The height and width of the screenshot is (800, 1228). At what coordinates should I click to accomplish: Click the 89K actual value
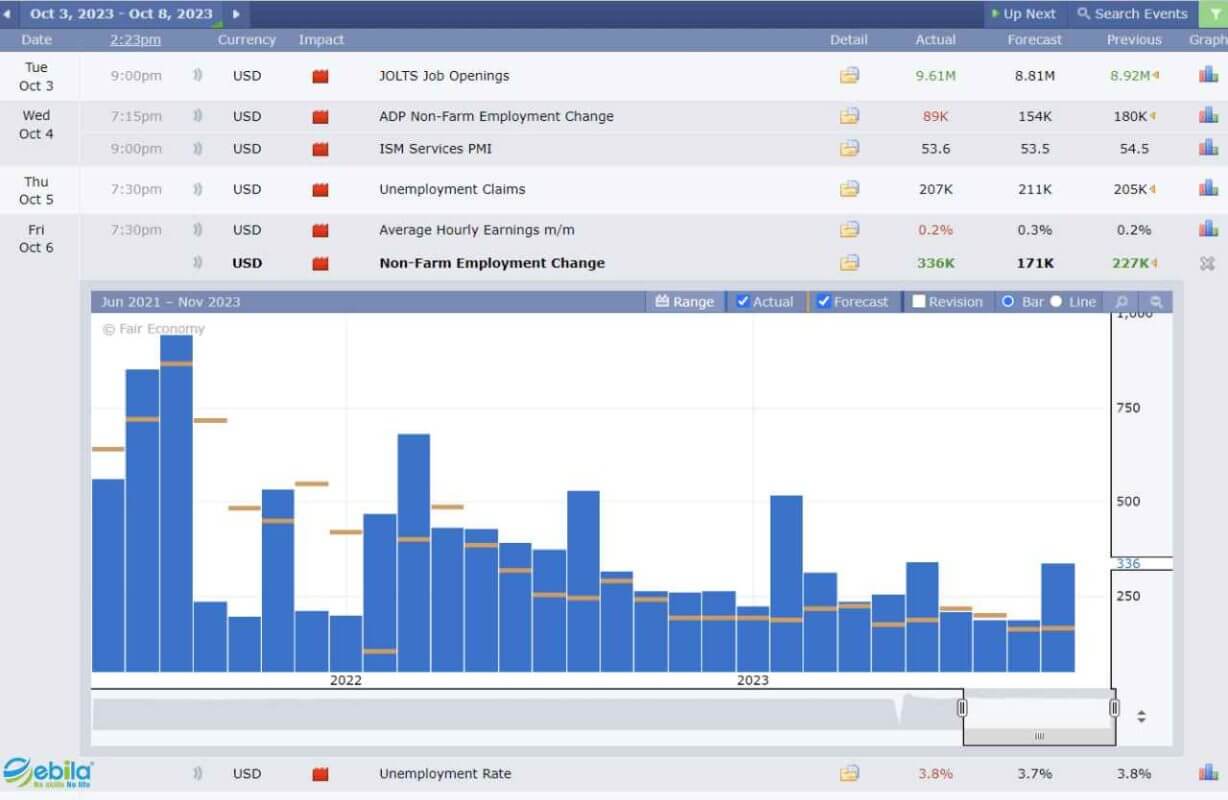point(935,116)
